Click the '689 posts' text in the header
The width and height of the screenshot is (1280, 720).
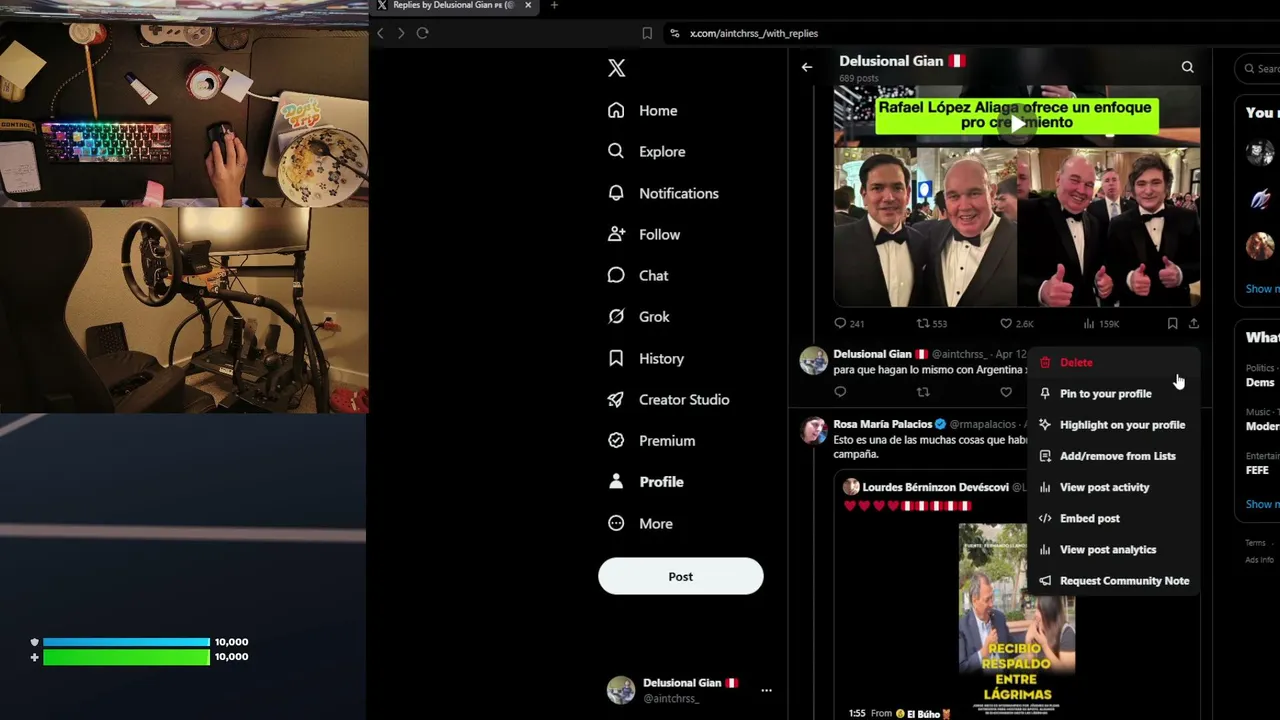click(859, 78)
